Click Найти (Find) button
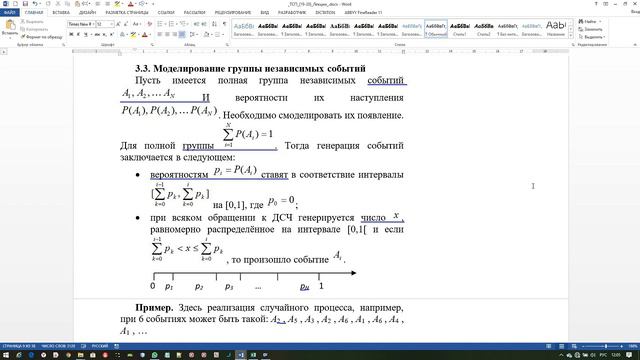The width and height of the screenshot is (640, 360). pos(590,21)
